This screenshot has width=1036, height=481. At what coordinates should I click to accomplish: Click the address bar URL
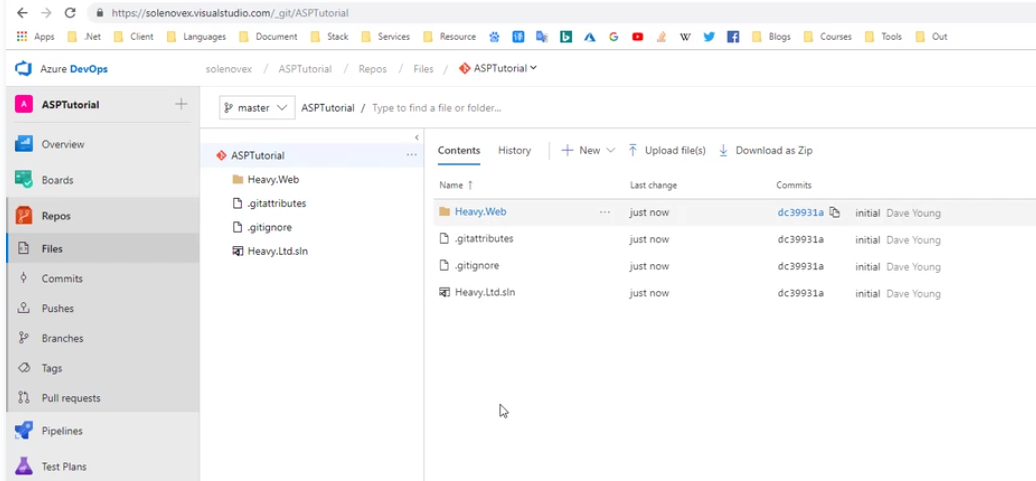229,13
